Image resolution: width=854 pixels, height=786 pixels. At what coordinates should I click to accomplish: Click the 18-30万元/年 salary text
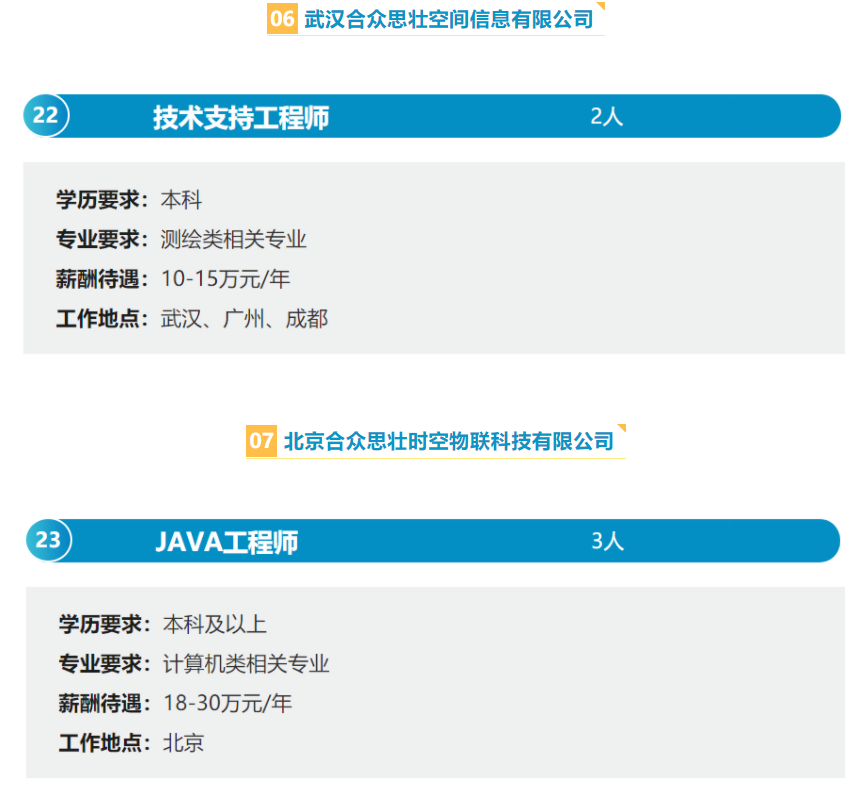tap(228, 703)
